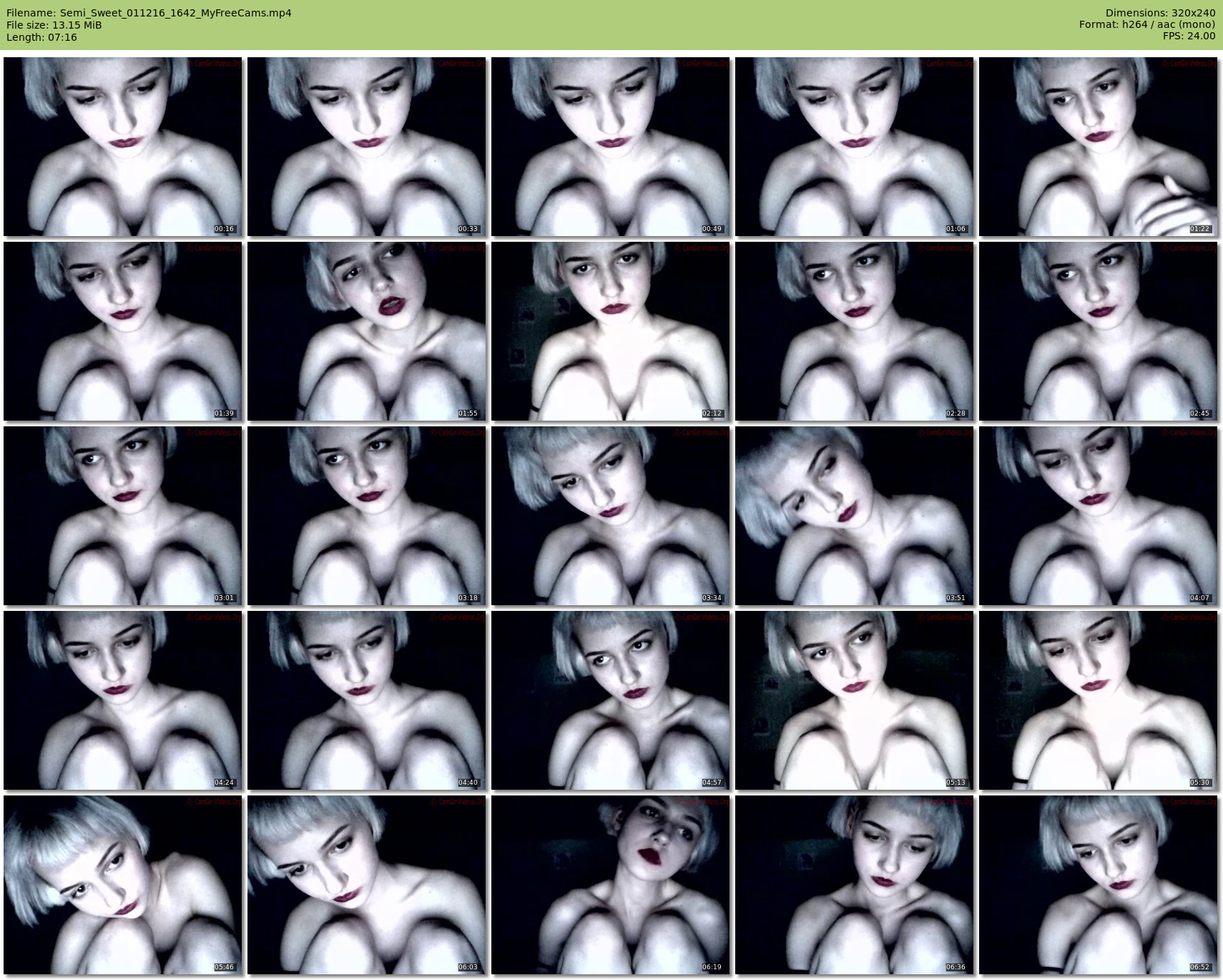Open the thumbnail marked 01:22
The image size is (1223, 980).
tap(1098, 147)
